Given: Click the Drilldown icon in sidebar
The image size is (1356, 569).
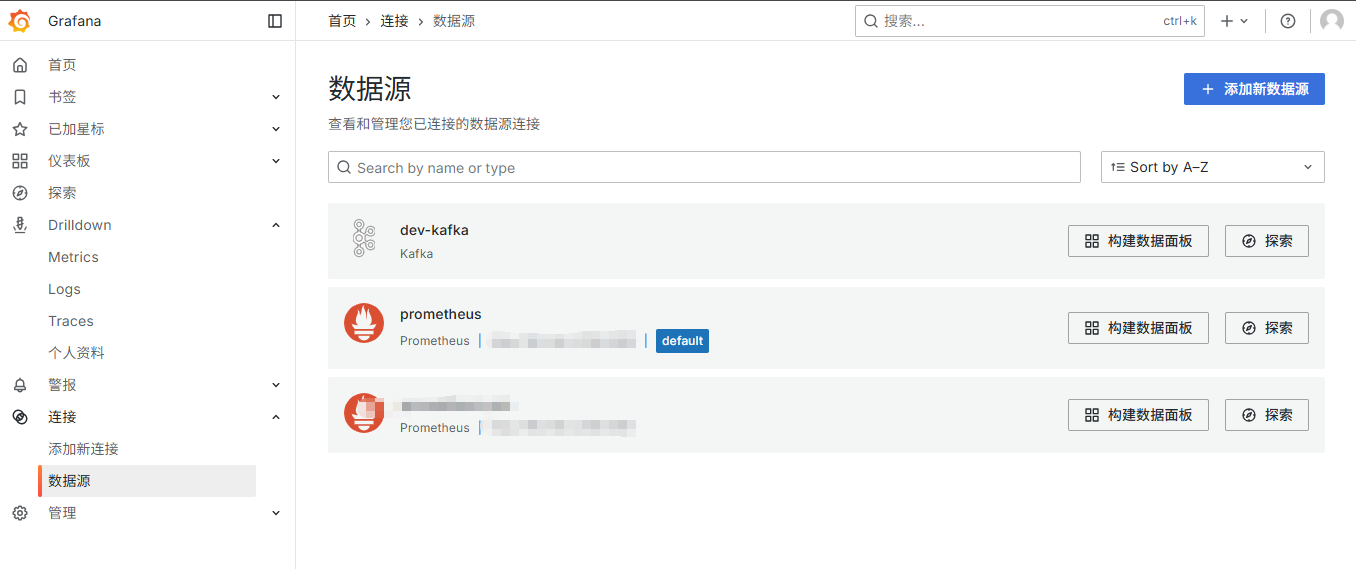Looking at the screenshot, I should (20, 225).
